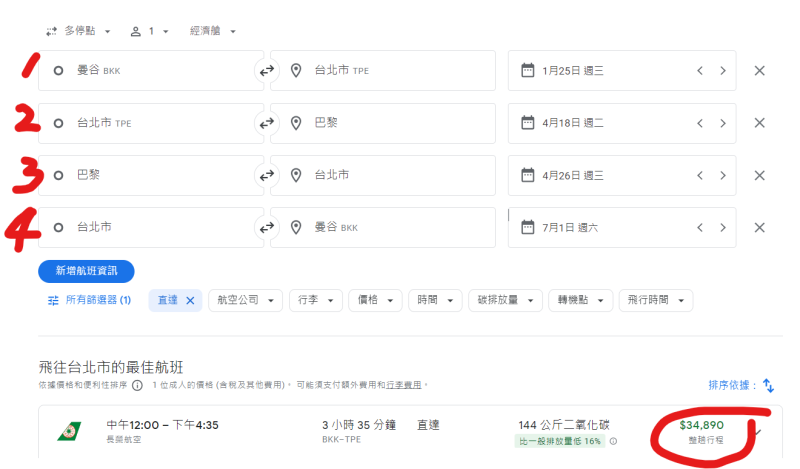
Task: Open the 經濟艙 cabin class dropdown
Action: (213, 31)
